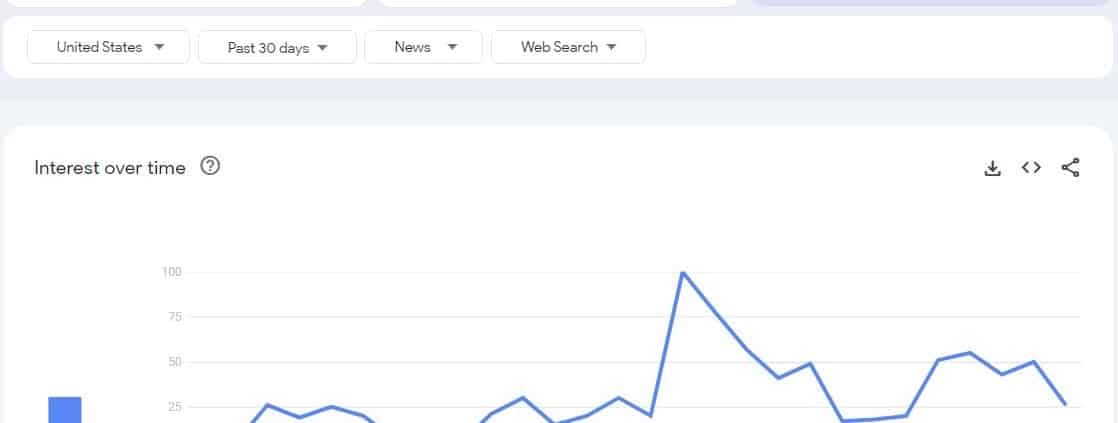Click the arrow beside News category
This screenshot has width=1118, height=423.
[x=452, y=47]
